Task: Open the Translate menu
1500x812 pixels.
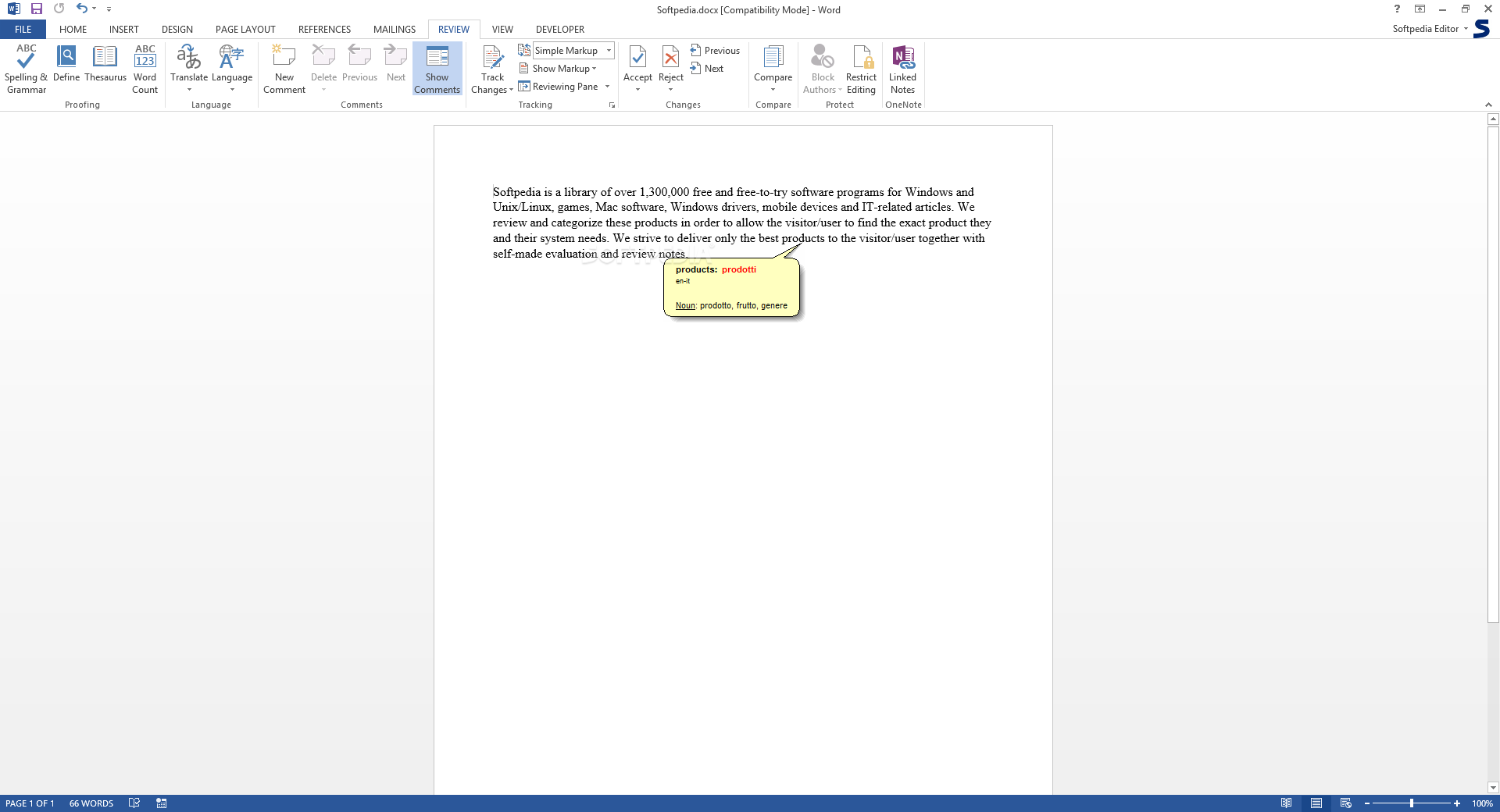Action: 189,69
